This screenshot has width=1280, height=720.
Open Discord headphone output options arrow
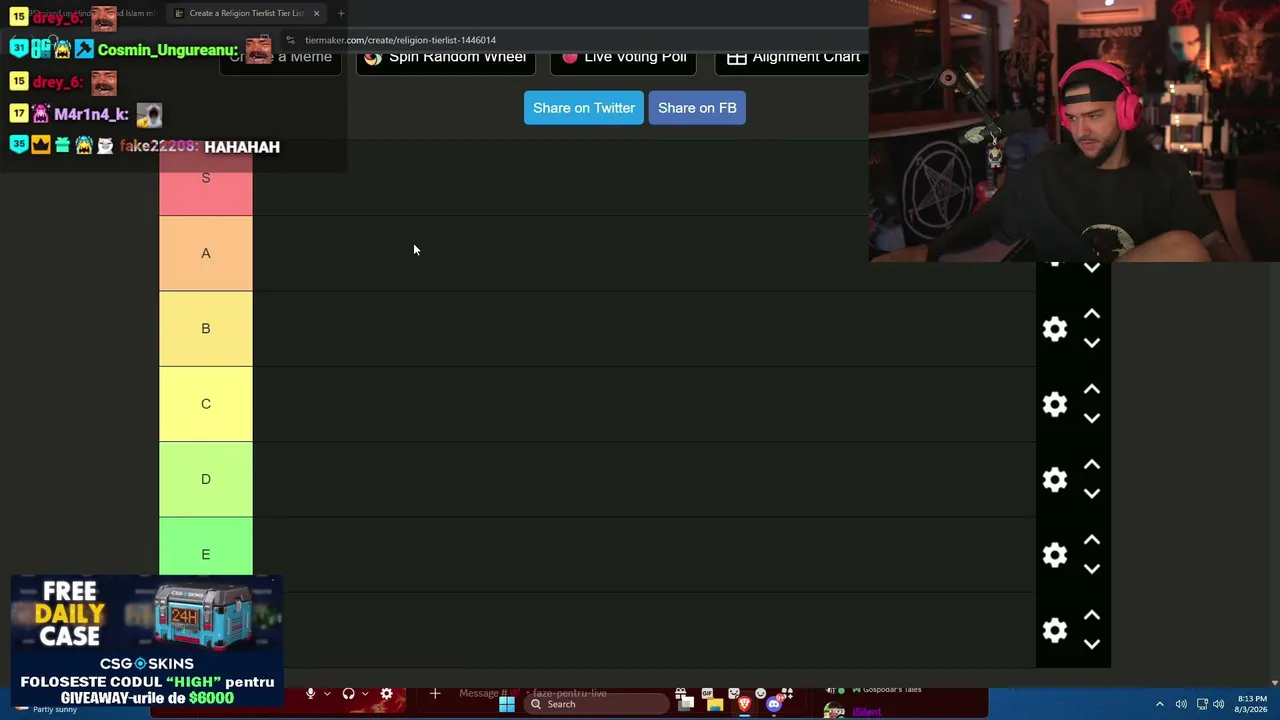365,694
